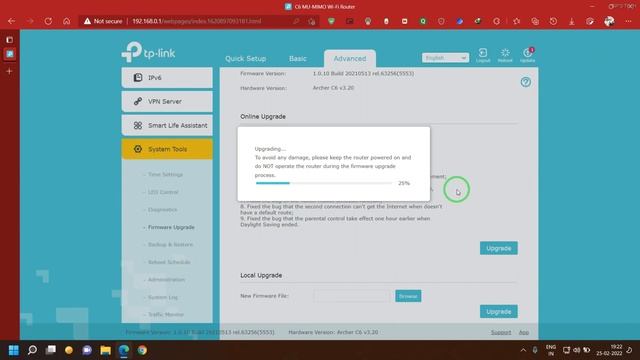640x360 pixels.
Task: Open Administration submenu item
Action: tap(166, 280)
